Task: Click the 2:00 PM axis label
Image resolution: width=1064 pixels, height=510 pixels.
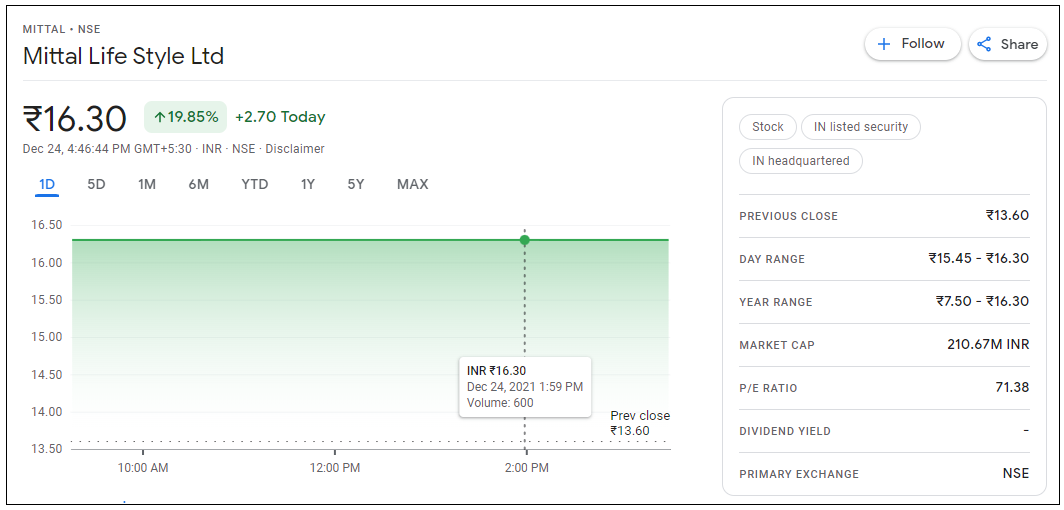Action: 527,468
